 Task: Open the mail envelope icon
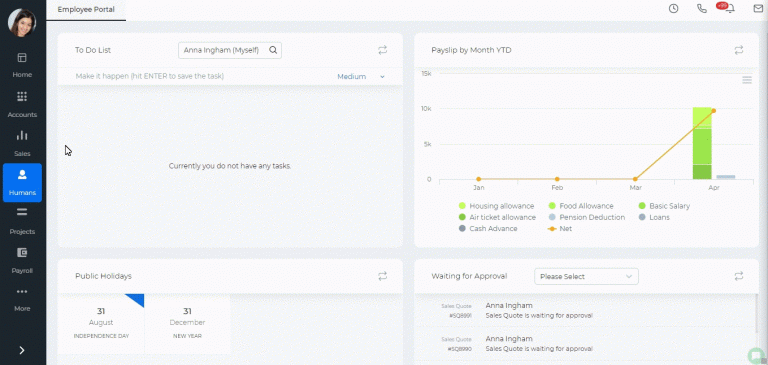(758, 8)
